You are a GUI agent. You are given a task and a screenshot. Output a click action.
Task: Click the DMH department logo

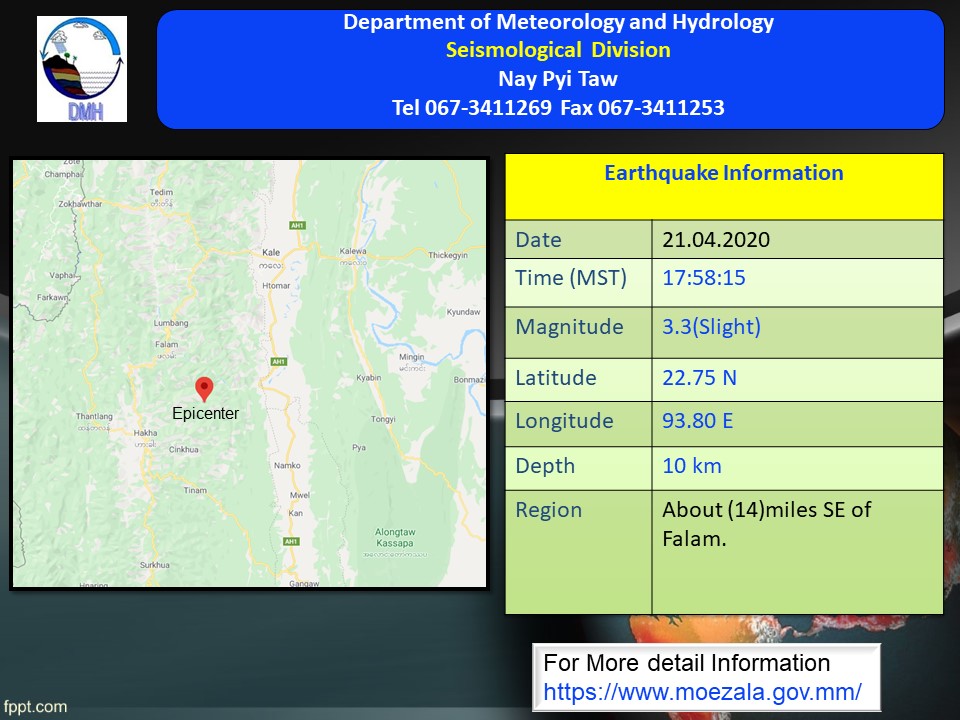tap(82, 69)
